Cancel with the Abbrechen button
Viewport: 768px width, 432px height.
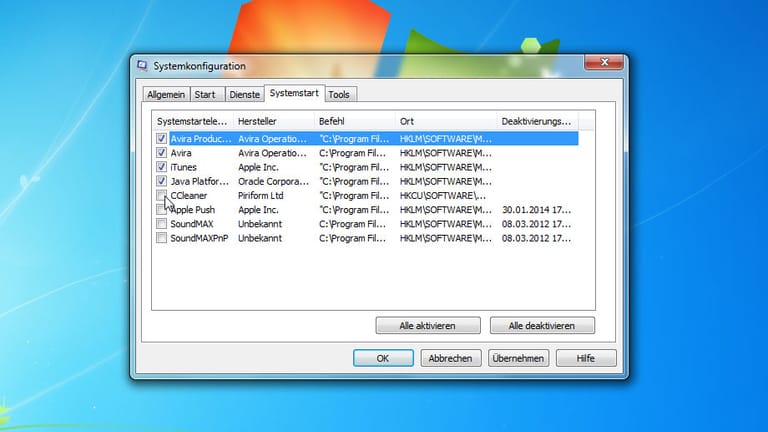[451, 358]
